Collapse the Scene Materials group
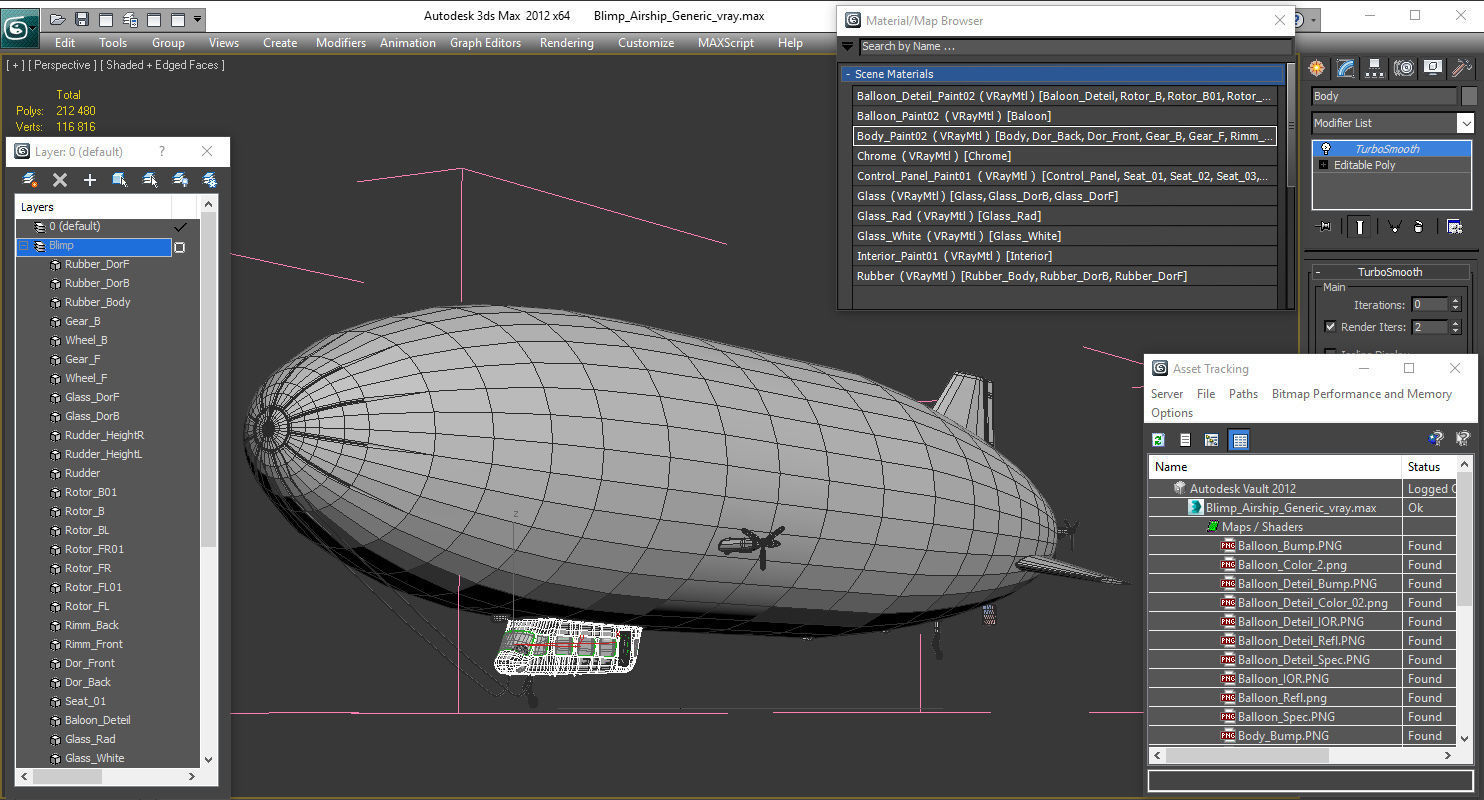This screenshot has width=1484, height=800. coord(848,74)
